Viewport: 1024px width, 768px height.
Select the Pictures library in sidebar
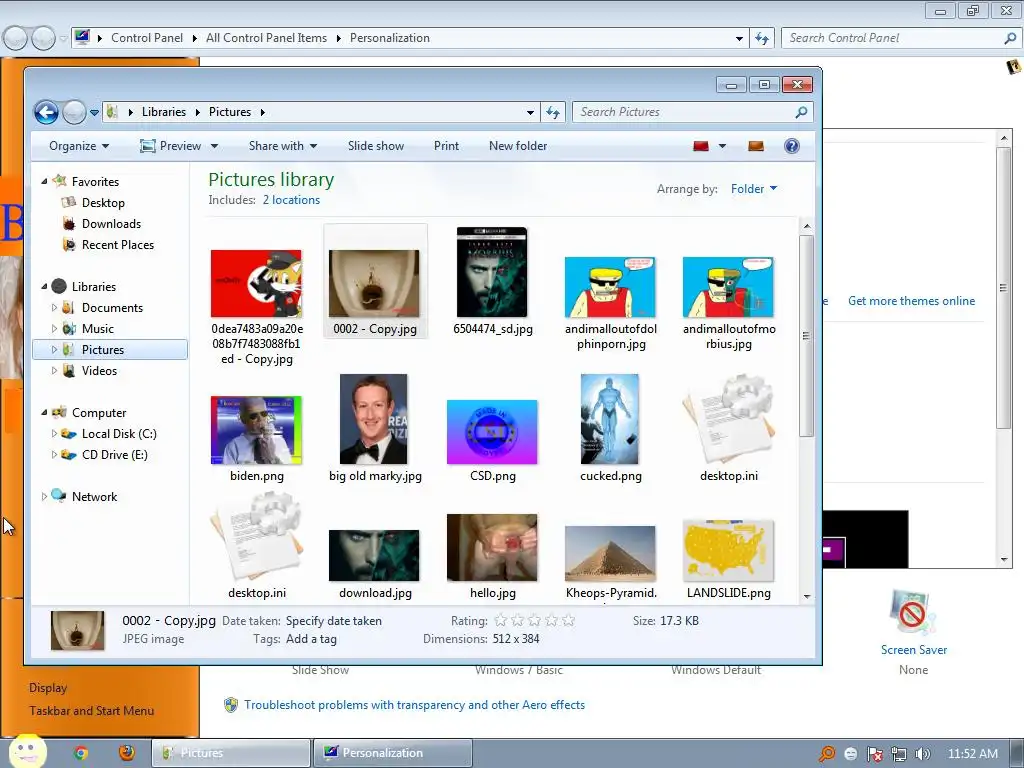click(x=110, y=349)
